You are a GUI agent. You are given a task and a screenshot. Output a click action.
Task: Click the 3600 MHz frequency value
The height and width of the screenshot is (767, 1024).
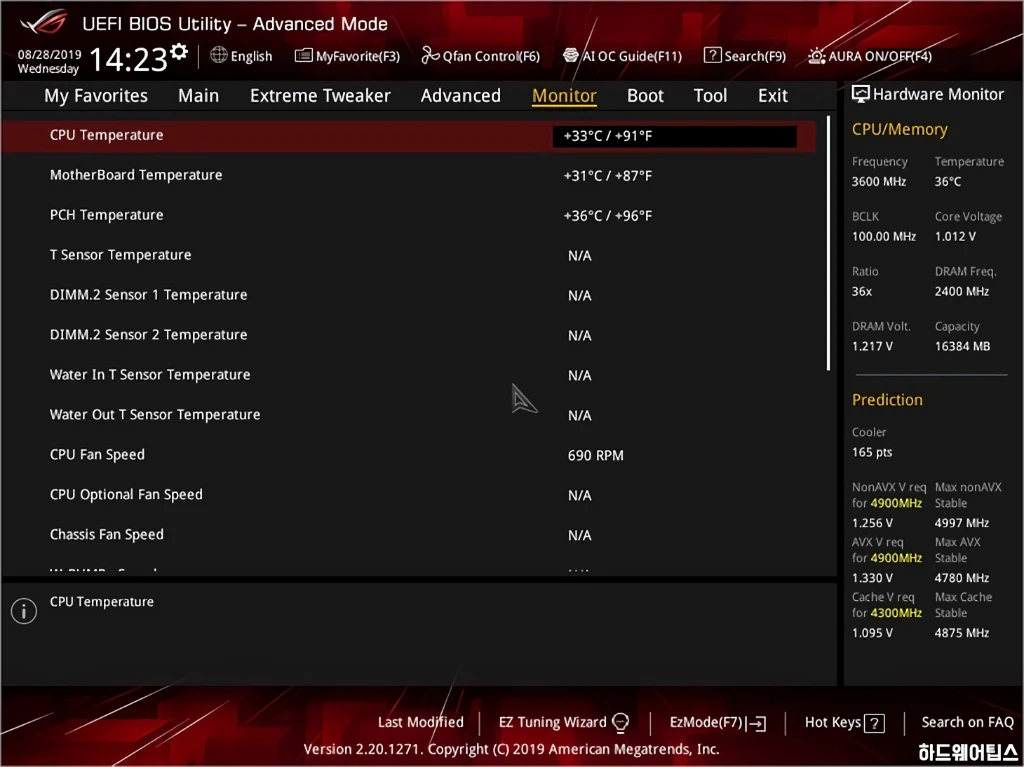[878, 182]
